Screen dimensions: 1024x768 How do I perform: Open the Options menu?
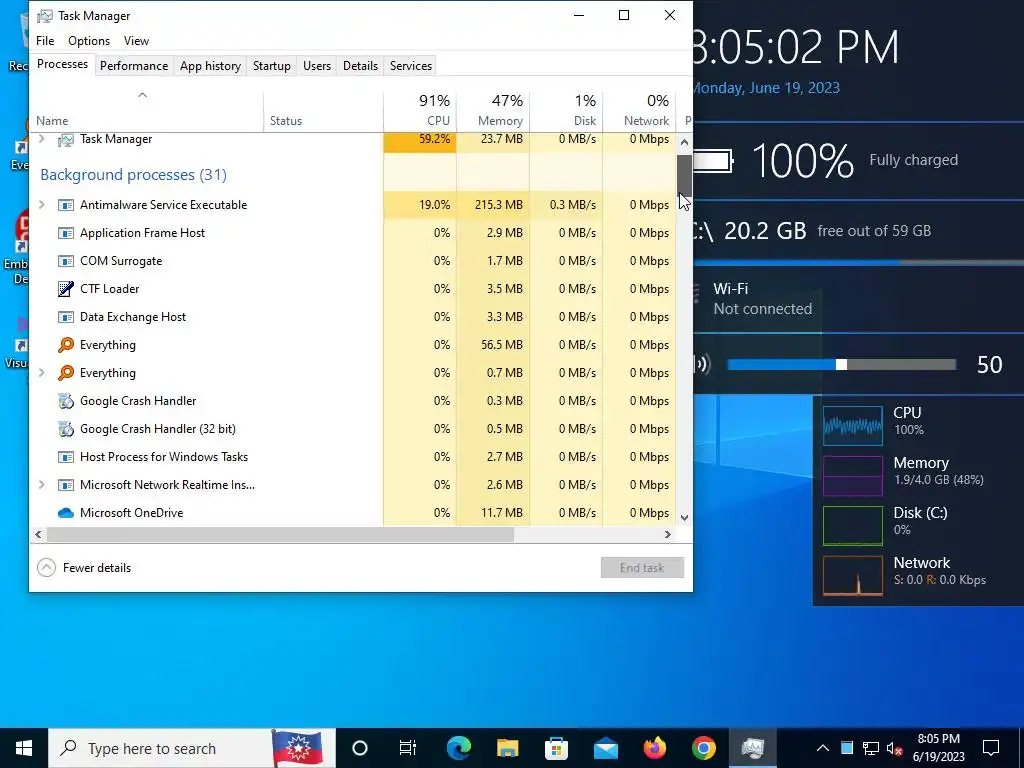tap(89, 41)
